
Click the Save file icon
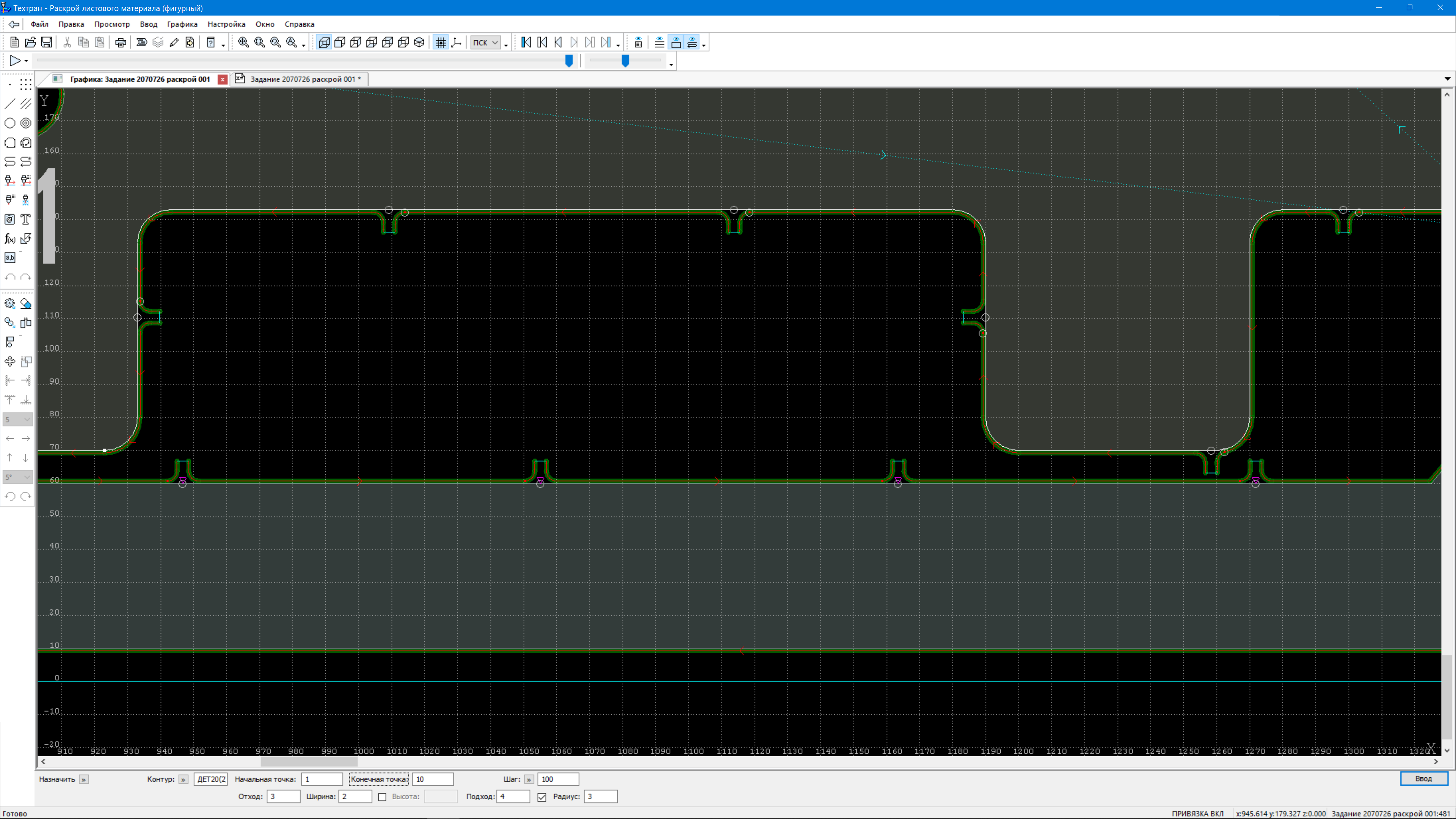point(47,42)
